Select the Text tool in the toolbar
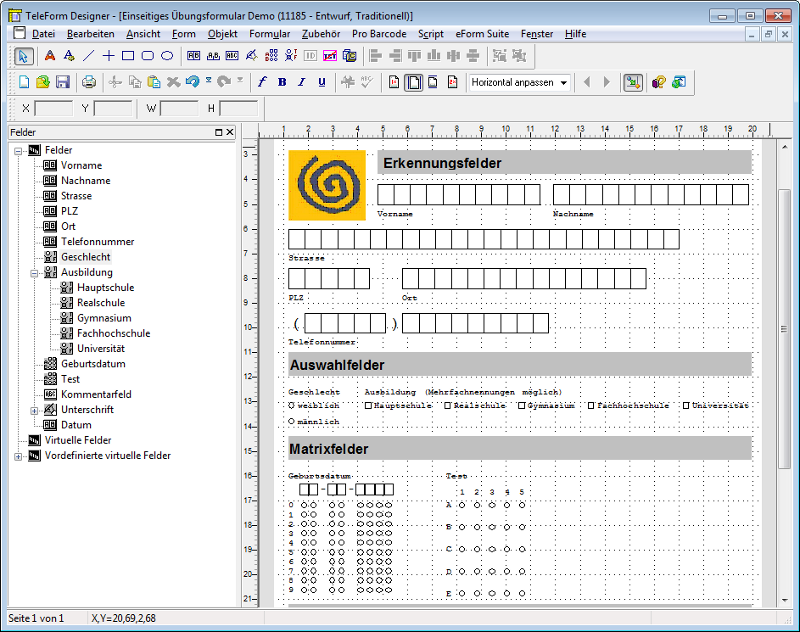The height and width of the screenshot is (632, 800). [48, 56]
